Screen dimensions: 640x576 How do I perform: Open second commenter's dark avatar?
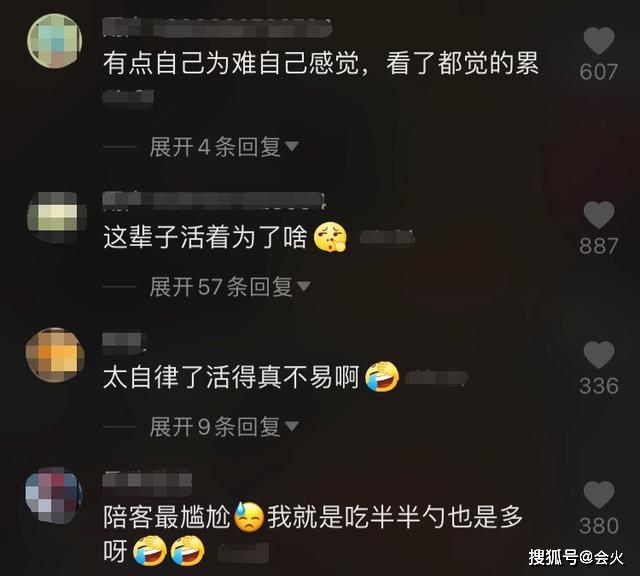tap(56, 217)
